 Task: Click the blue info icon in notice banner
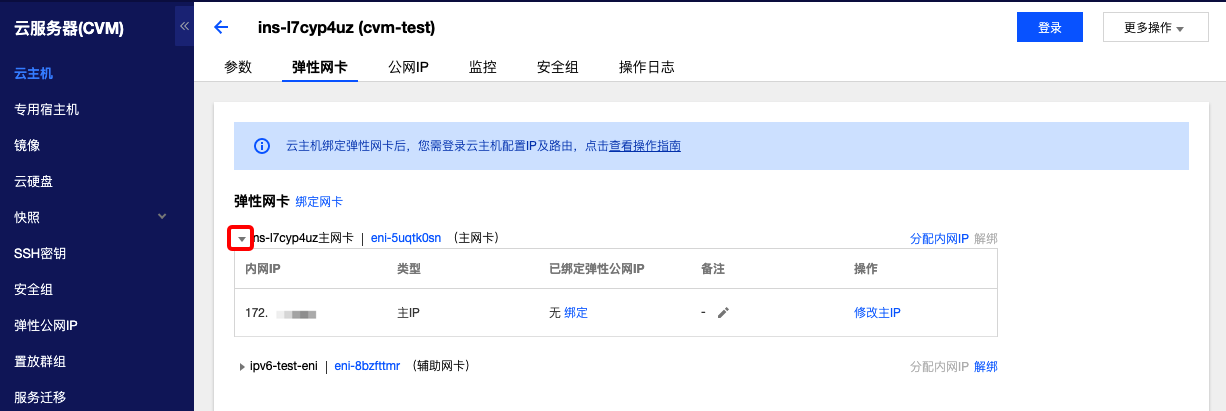click(x=262, y=146)
